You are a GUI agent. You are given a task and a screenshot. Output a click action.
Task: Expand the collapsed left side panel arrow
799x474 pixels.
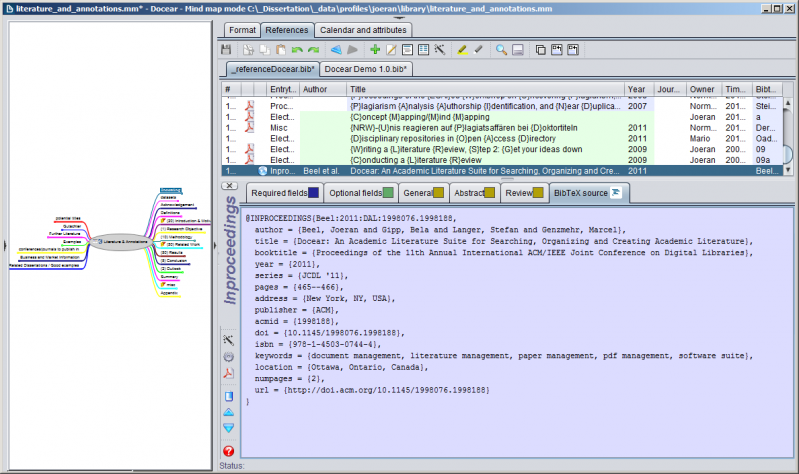(5, 246)
